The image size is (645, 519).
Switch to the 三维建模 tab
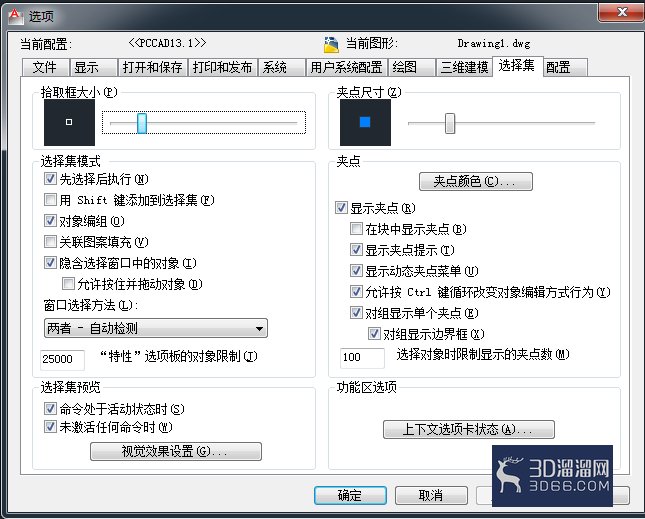(464, 67)
